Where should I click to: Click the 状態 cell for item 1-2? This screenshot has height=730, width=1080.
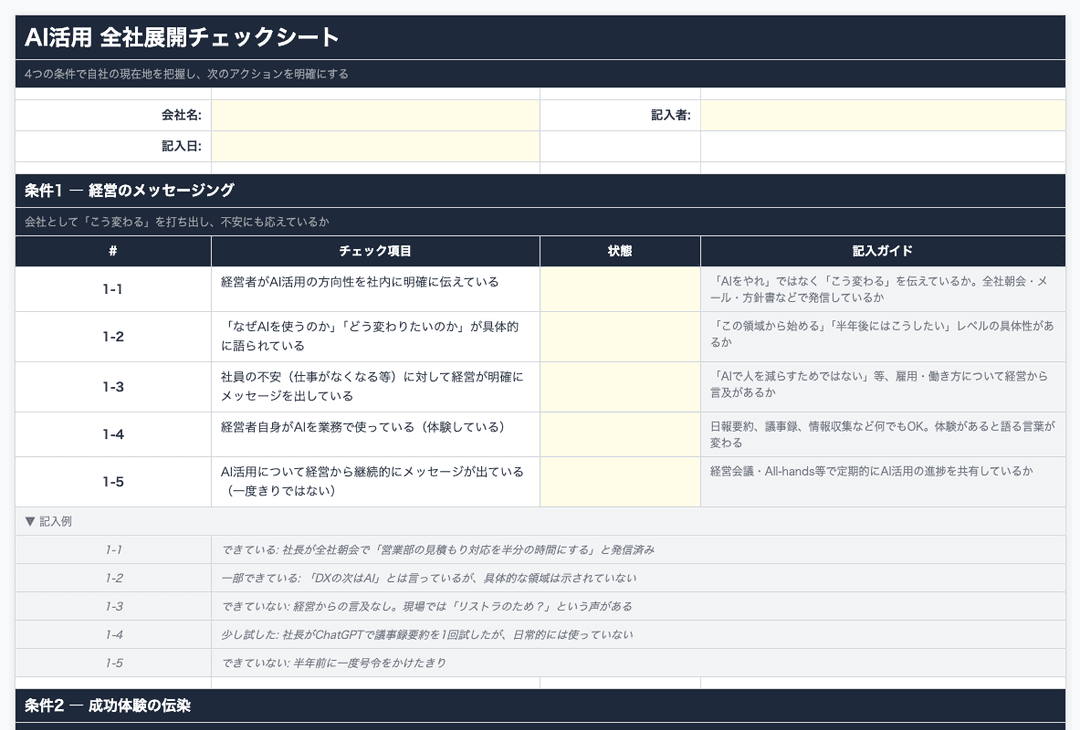tap(620, 336)
